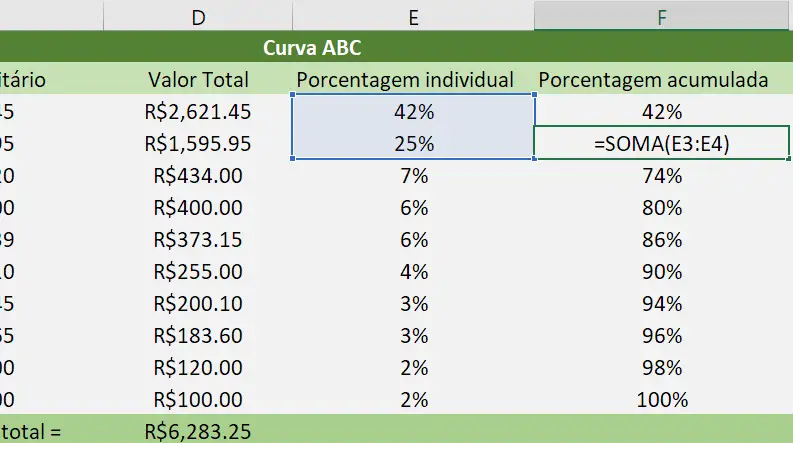Click the R$434.00 value cell
Screen dimensions: 800x450
197,176
